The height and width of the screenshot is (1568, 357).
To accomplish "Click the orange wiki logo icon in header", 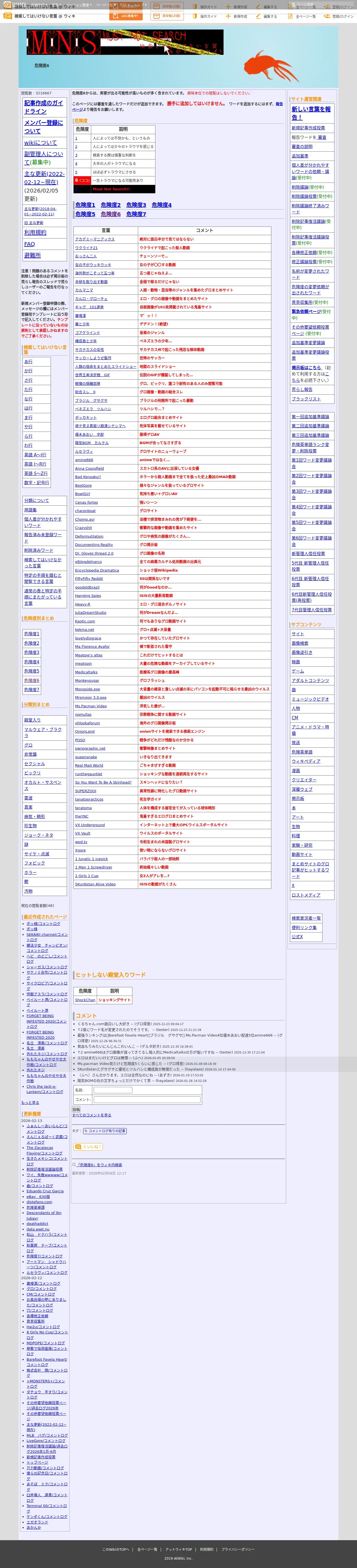I will [x=7, y=16].
